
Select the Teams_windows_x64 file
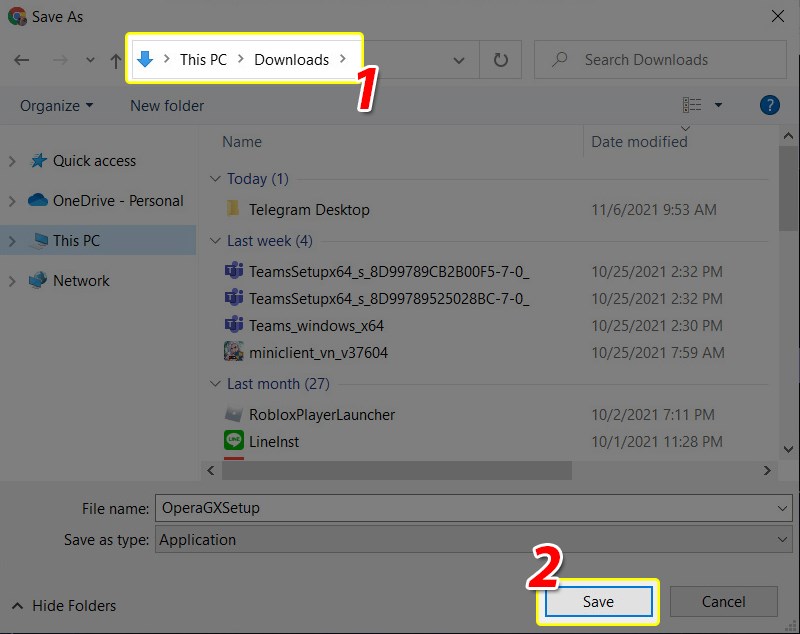click(x=316, y=325)
